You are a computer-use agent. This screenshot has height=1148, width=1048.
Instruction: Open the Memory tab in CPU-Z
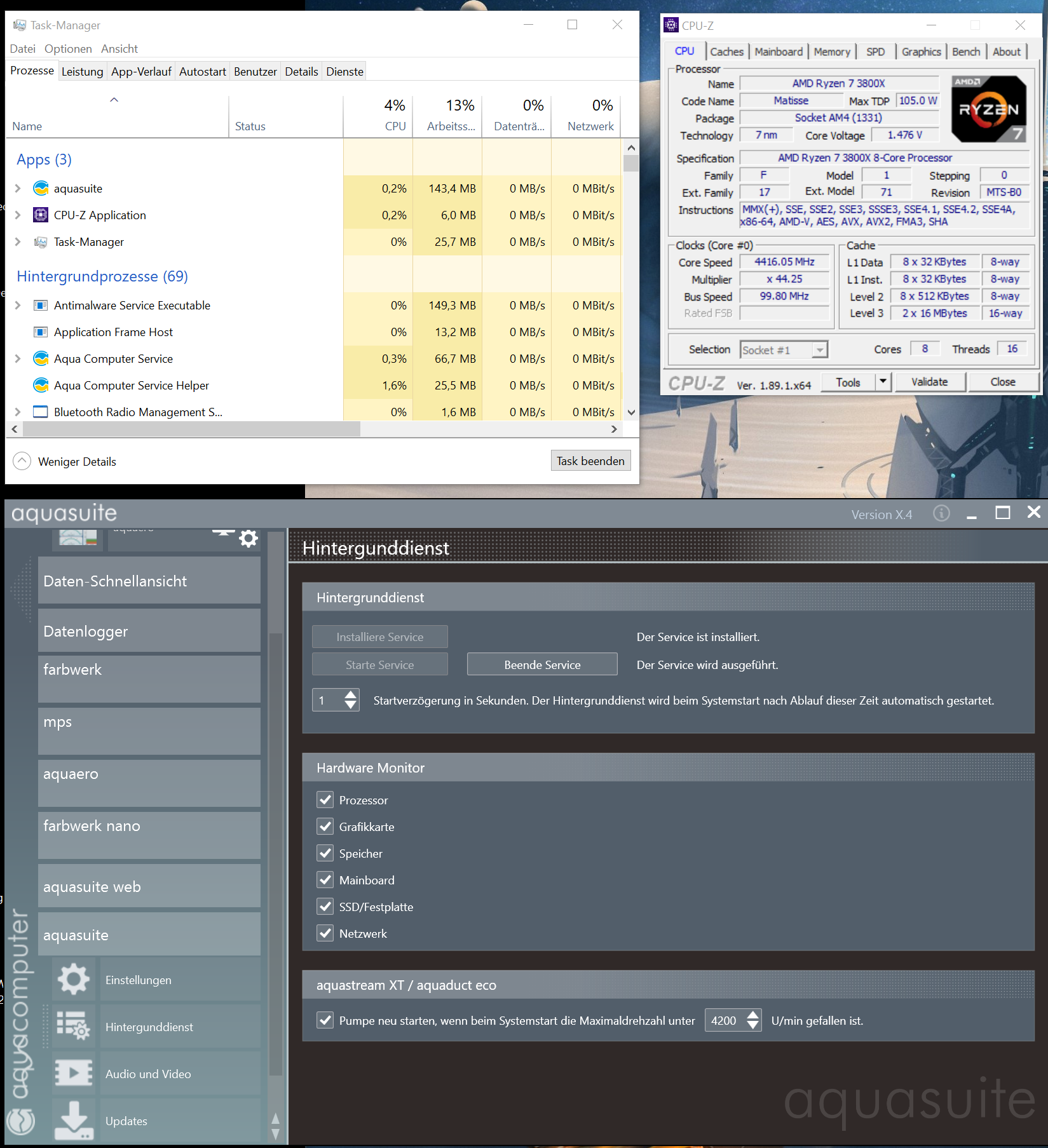click(x=832, y=52)
